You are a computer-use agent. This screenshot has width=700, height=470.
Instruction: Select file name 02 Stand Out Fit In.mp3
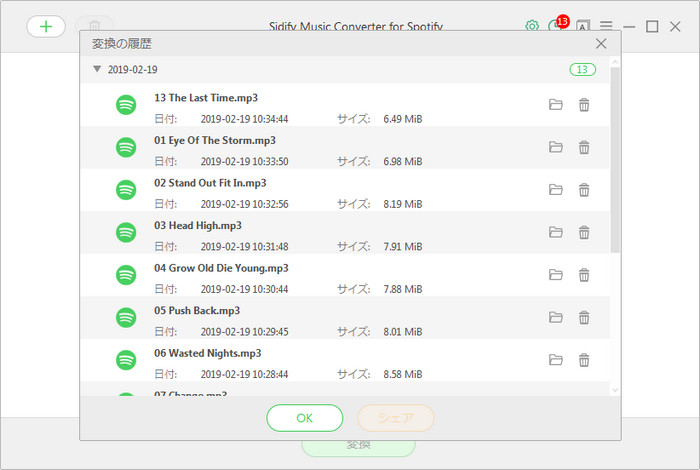(x=210, y=183)
